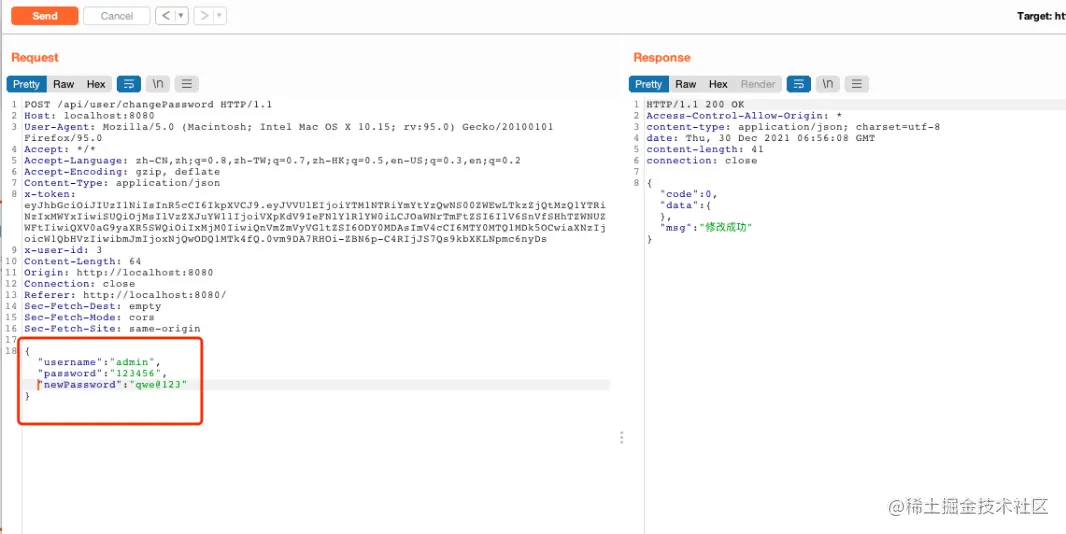Click the HTTP/1.1 200 OK status line
This screenshot has width=1066, height=534.
(695, 105)
